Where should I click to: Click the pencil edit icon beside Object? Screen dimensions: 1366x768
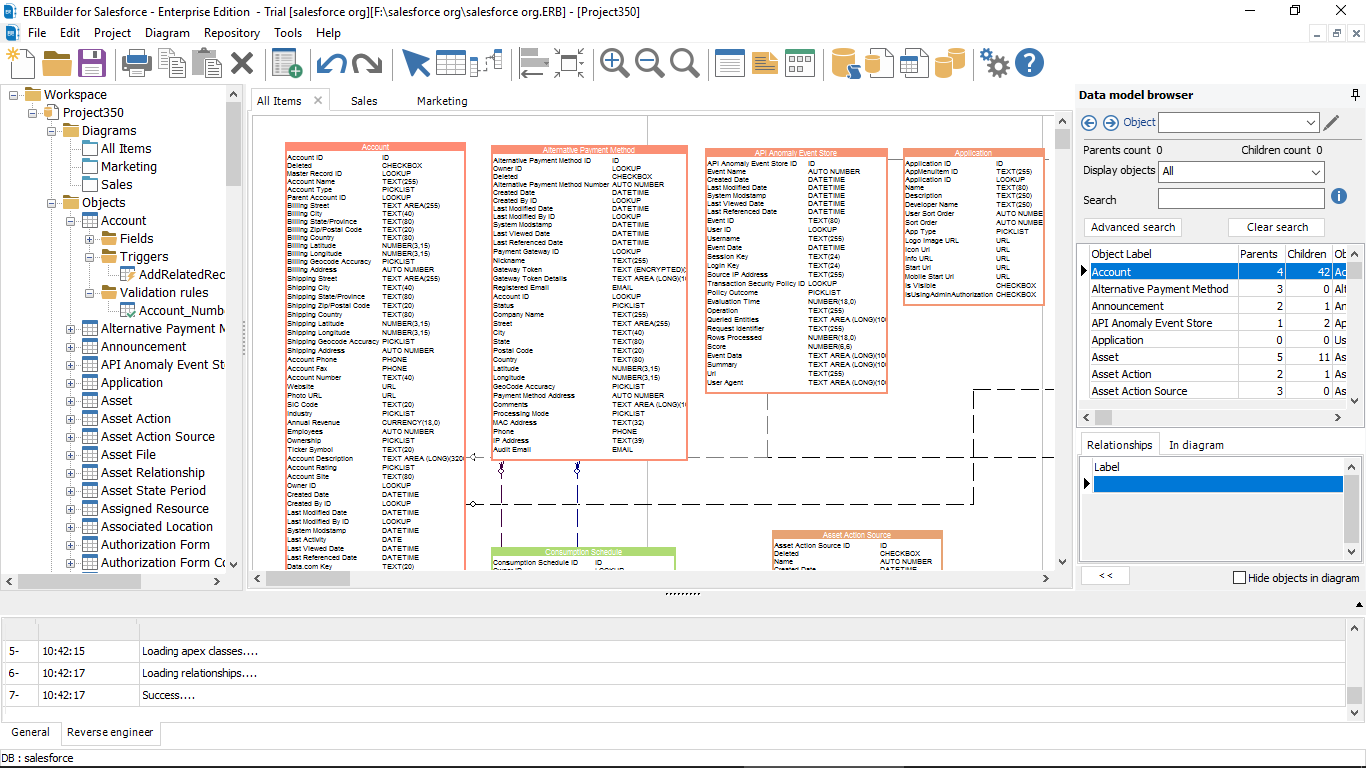click(x=1331, y=123)
